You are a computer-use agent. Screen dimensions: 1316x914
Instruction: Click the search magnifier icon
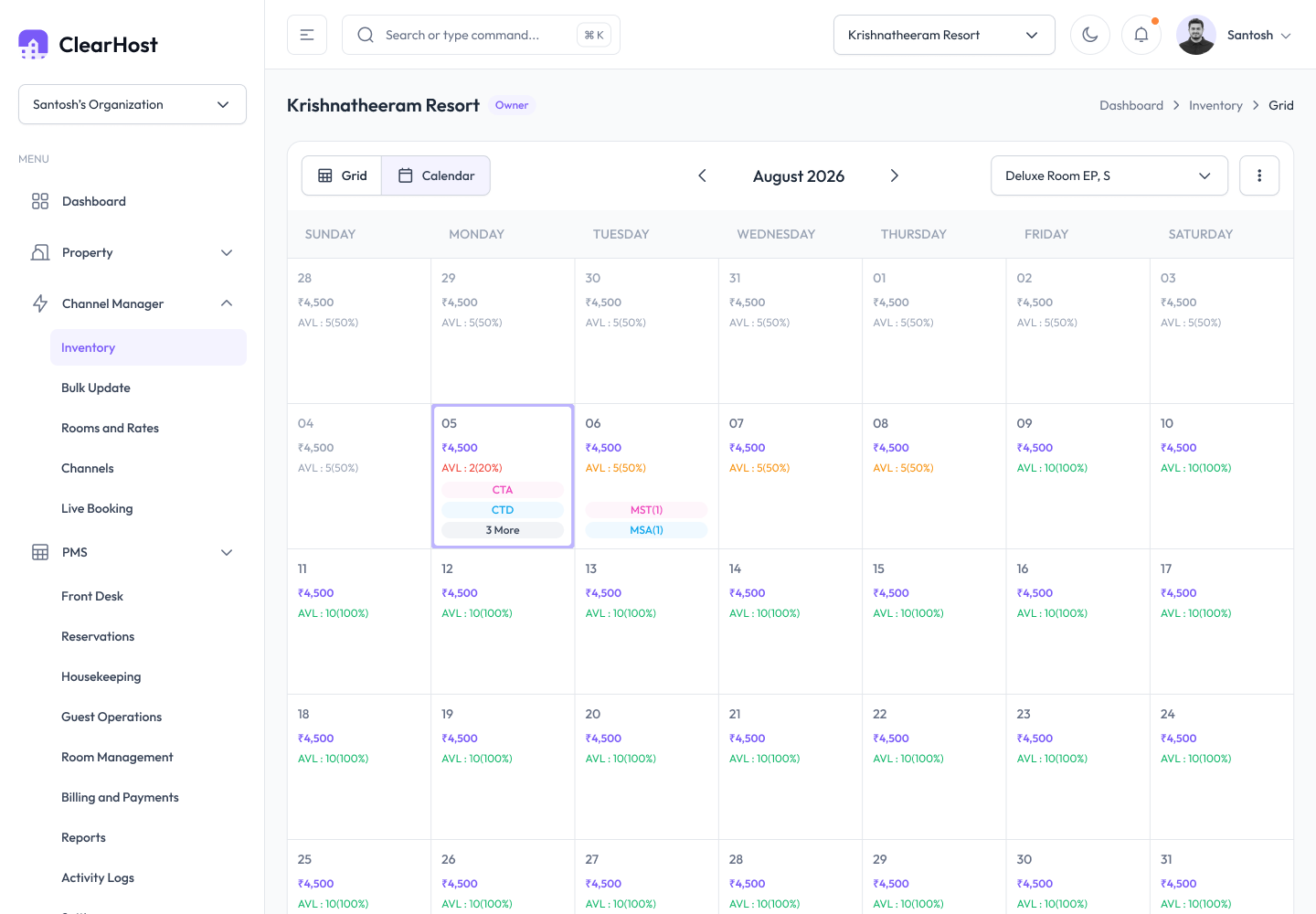point(366,35)
